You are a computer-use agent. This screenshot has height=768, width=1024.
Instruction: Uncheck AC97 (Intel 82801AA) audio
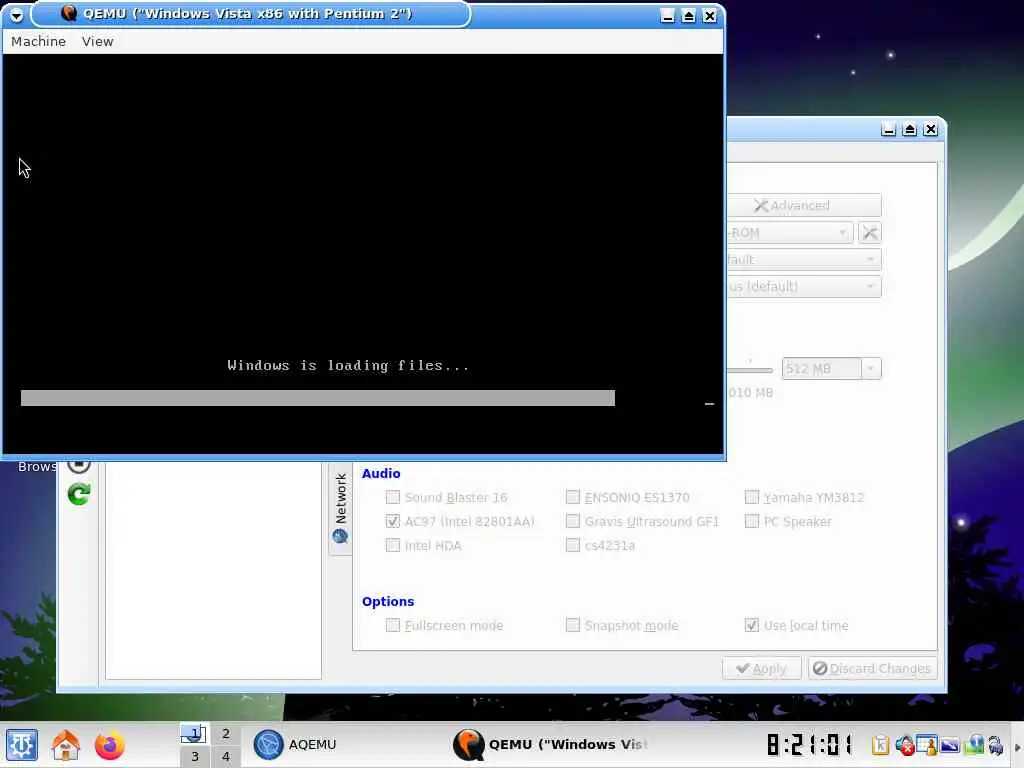(392, 521)
